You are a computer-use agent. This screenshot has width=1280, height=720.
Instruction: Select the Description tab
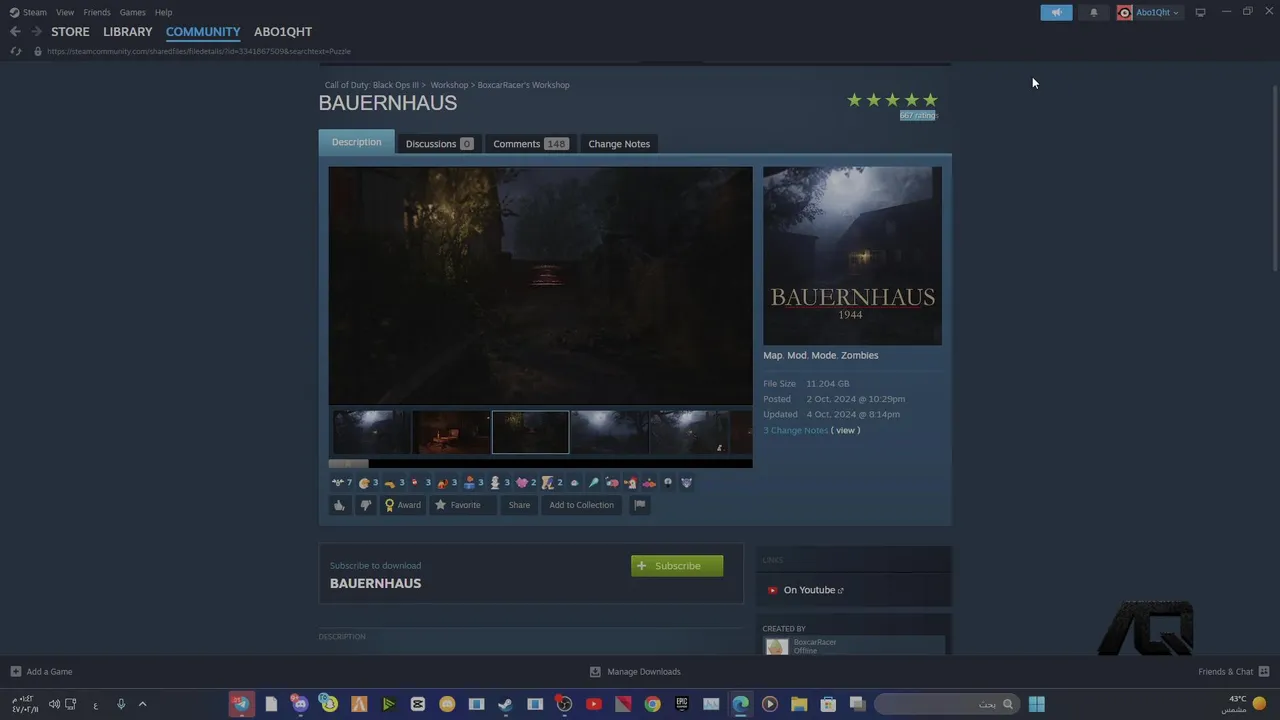coord(356,142)
